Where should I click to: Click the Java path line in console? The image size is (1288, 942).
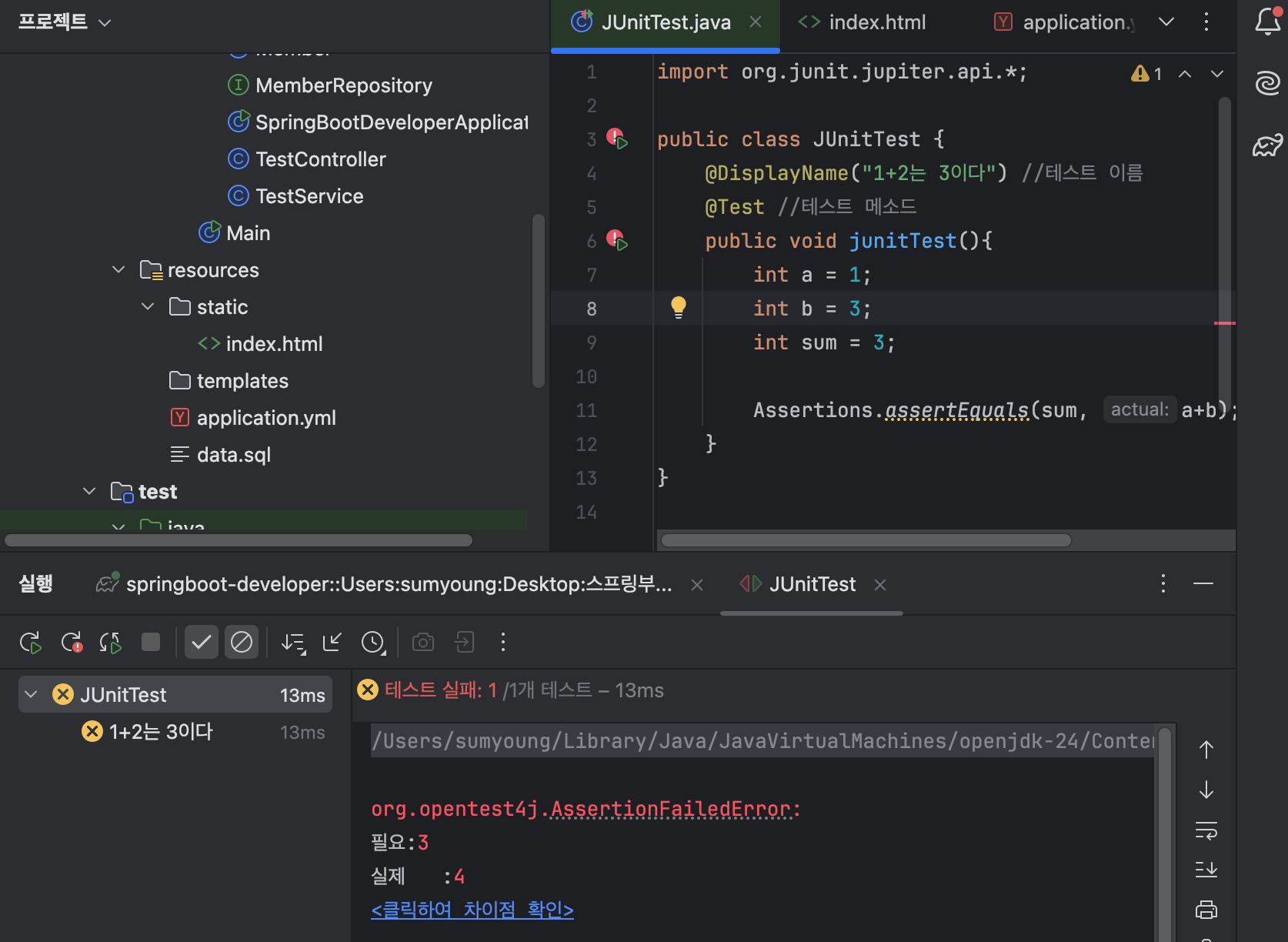pos(762,740)
